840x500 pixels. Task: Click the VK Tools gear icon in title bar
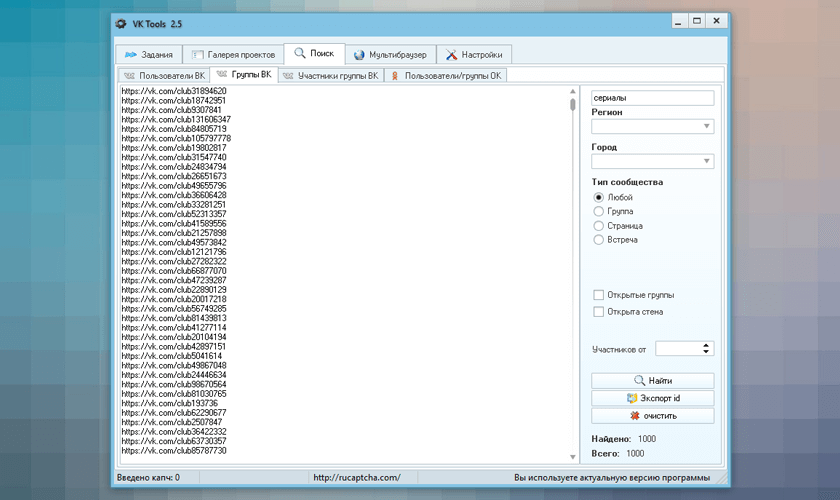click(x=121, y=22)
